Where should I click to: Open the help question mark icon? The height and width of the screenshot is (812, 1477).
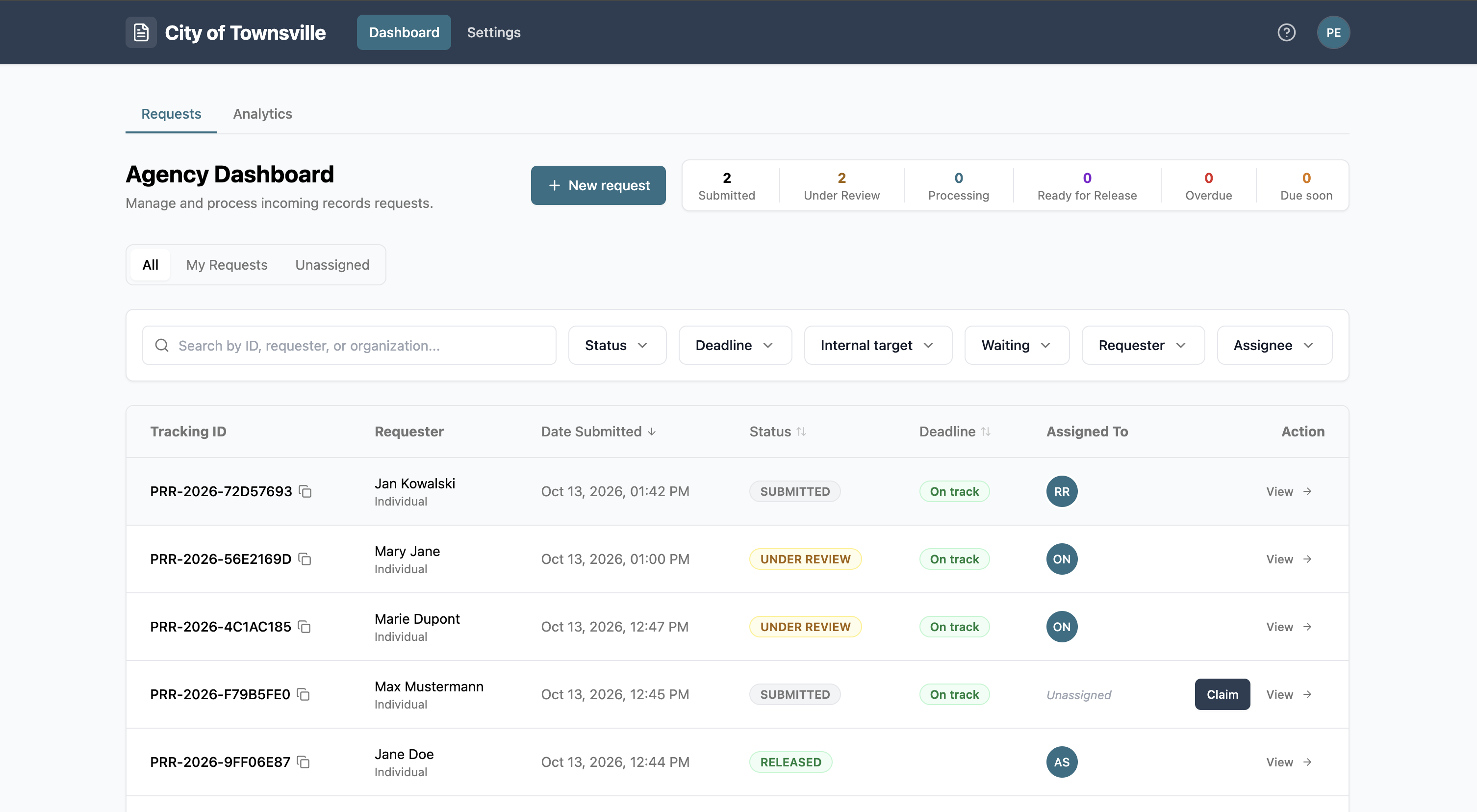[1286, 32]
